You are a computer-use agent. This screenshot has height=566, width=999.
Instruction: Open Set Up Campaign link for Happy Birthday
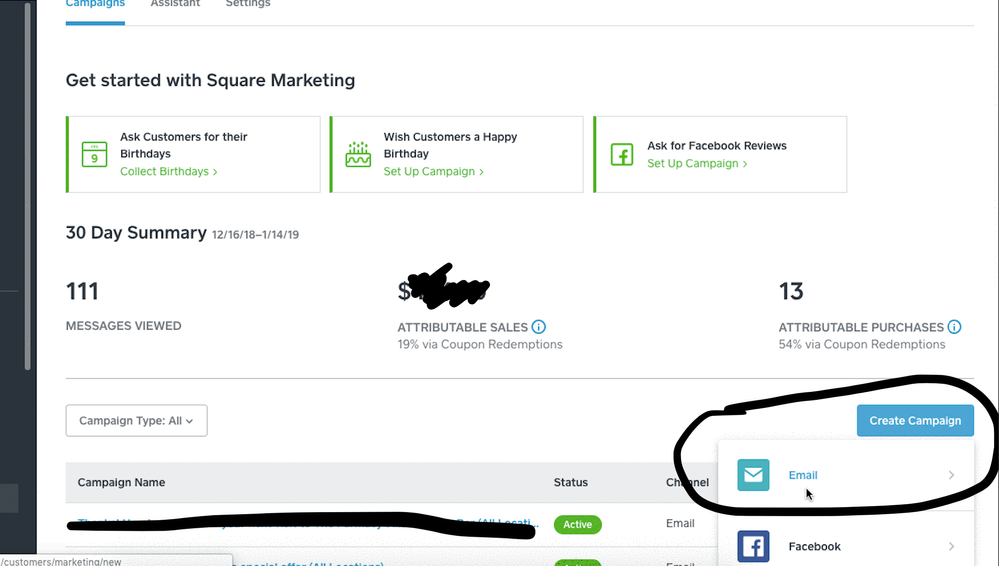433,172
